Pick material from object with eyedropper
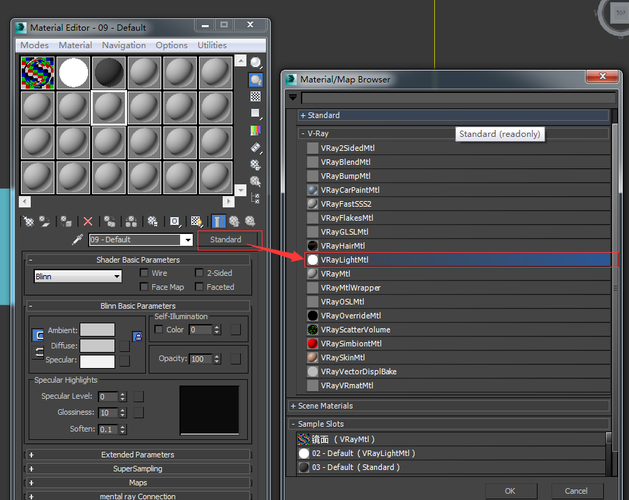Screen dimensions: 629x500 [x=77, y=240]
